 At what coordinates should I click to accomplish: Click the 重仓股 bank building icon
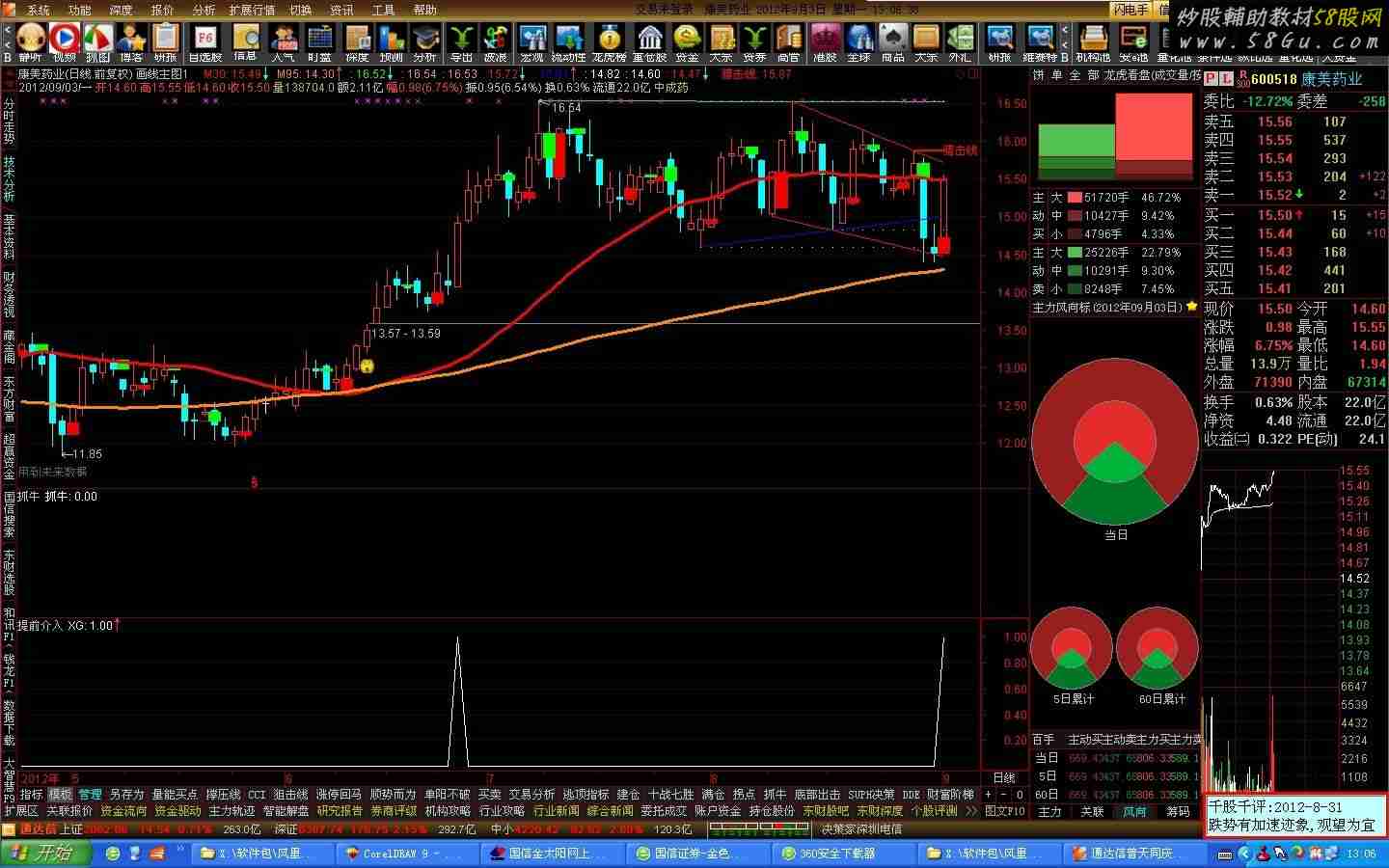pyautogui.click(x=651, y=41)
